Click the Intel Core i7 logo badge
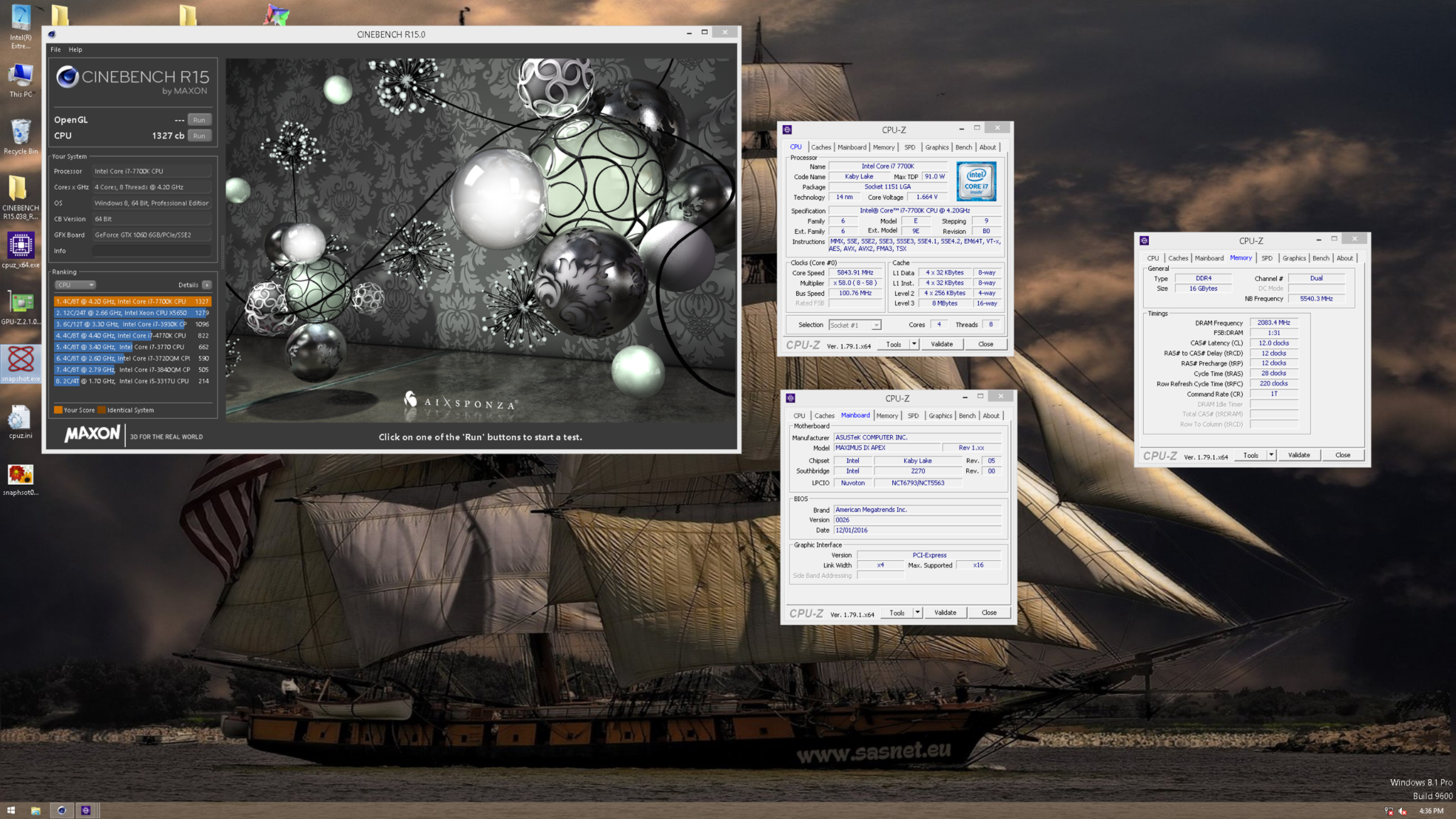Image resolution: width=1456 pixels, height=819 pixels. 976,181
